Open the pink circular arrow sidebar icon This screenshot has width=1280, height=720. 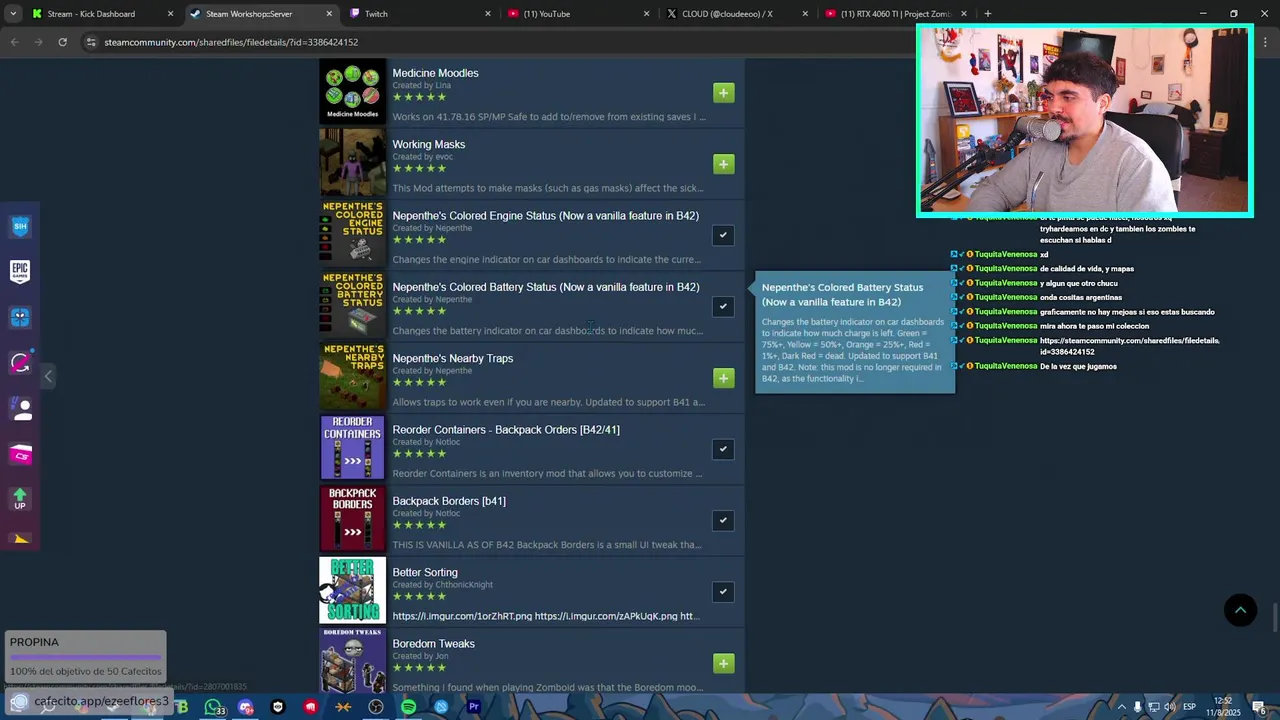coord(20,363)
